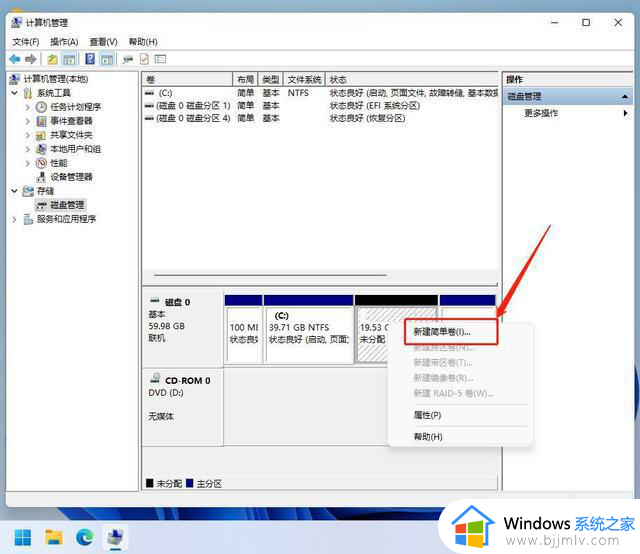Select the (C:) volume row

(320, 93)
